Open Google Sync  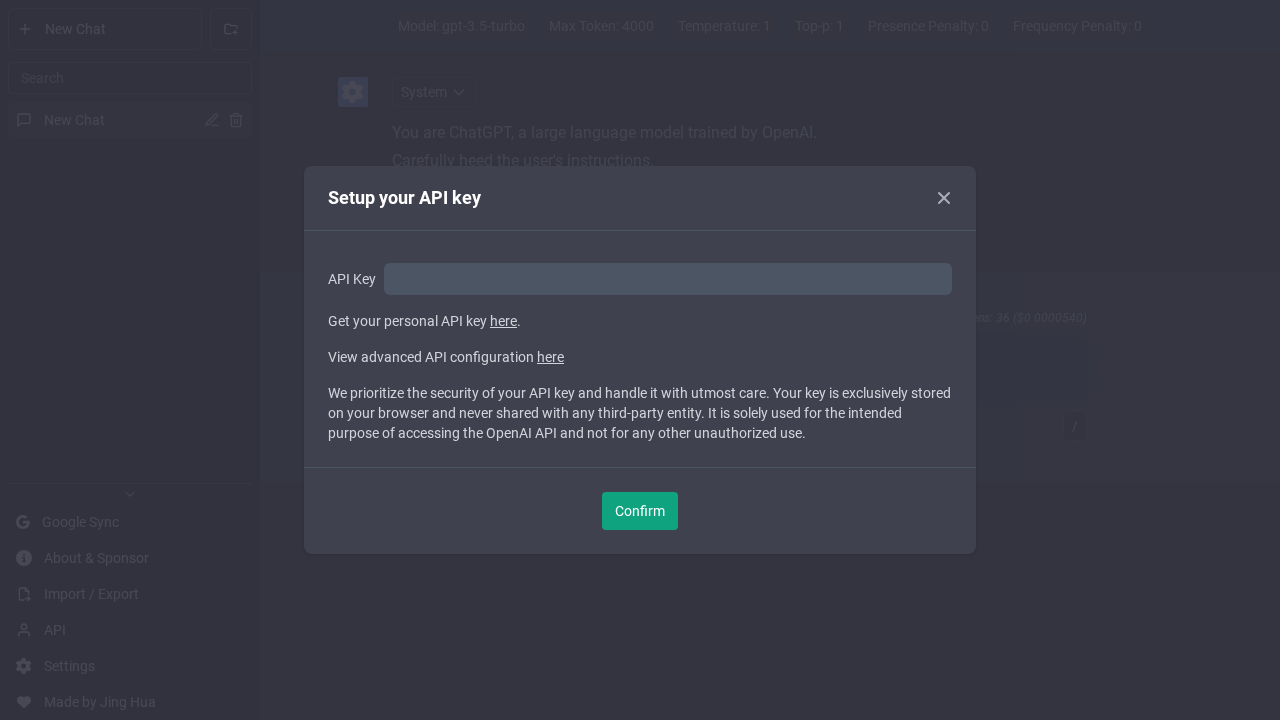point(80,522)
